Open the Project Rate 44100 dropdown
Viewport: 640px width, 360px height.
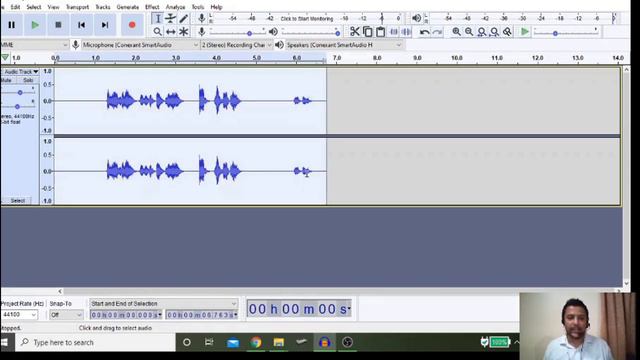click(x=19, y=315)
